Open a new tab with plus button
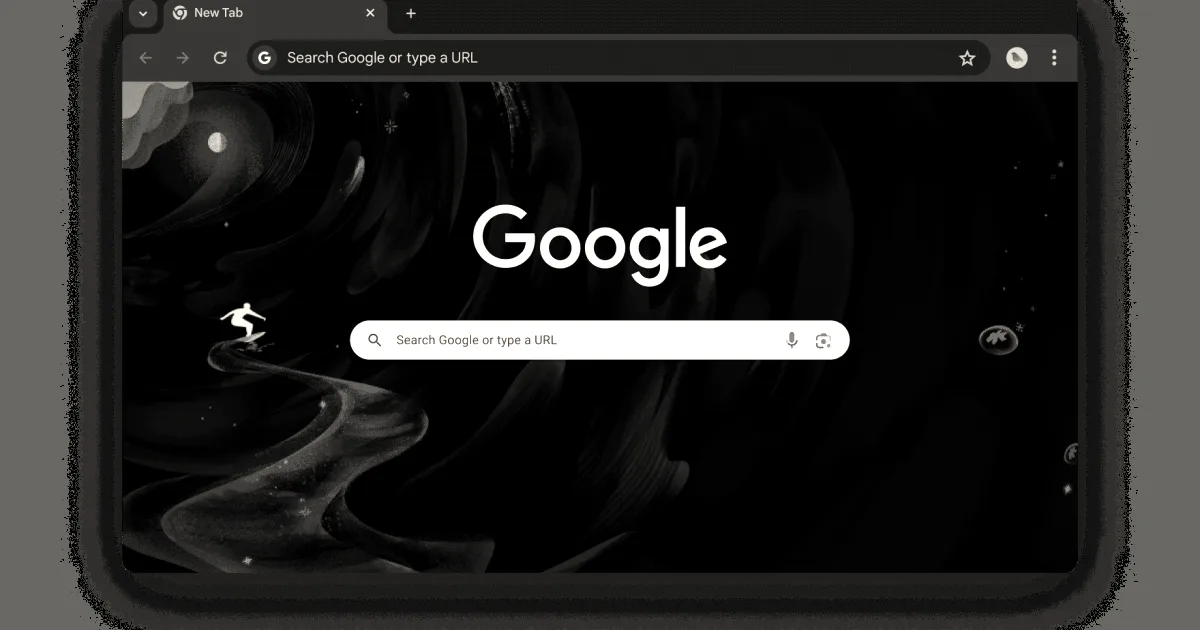This screenshot has width=1200, height=630. (411, 14)
